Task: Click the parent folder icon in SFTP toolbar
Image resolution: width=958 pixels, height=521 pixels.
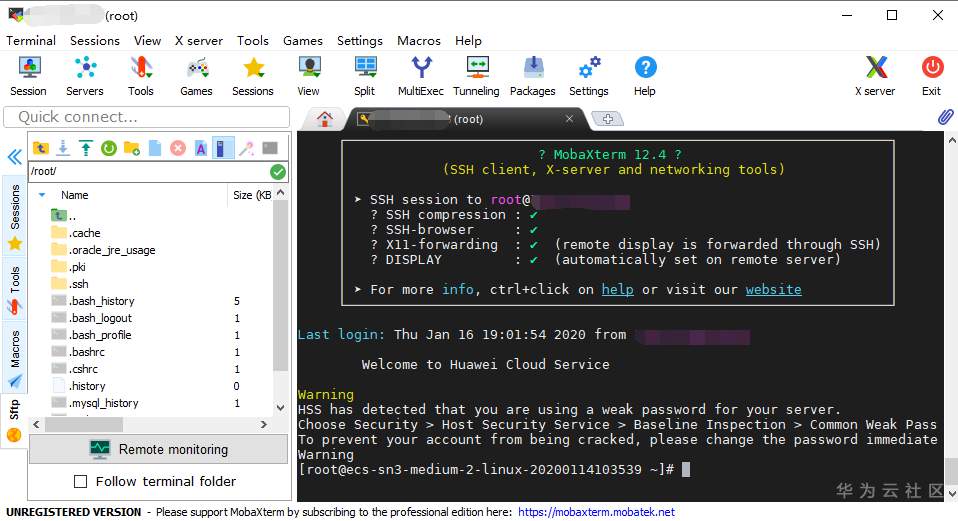Action: (x=40, y=148)
